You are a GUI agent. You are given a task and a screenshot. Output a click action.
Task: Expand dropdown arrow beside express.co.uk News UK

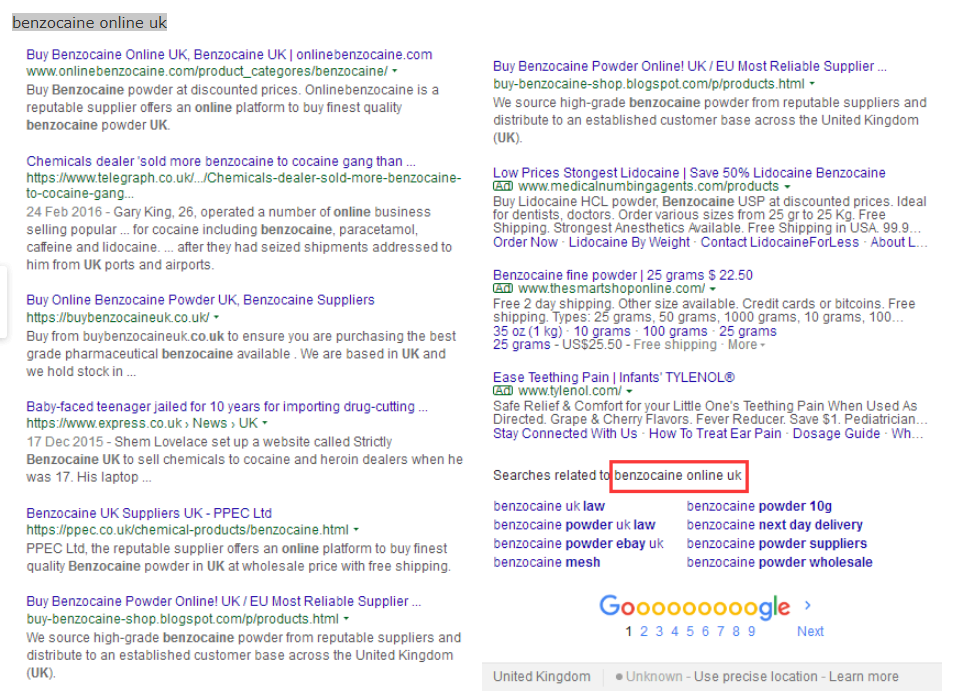tap(264, 423)
